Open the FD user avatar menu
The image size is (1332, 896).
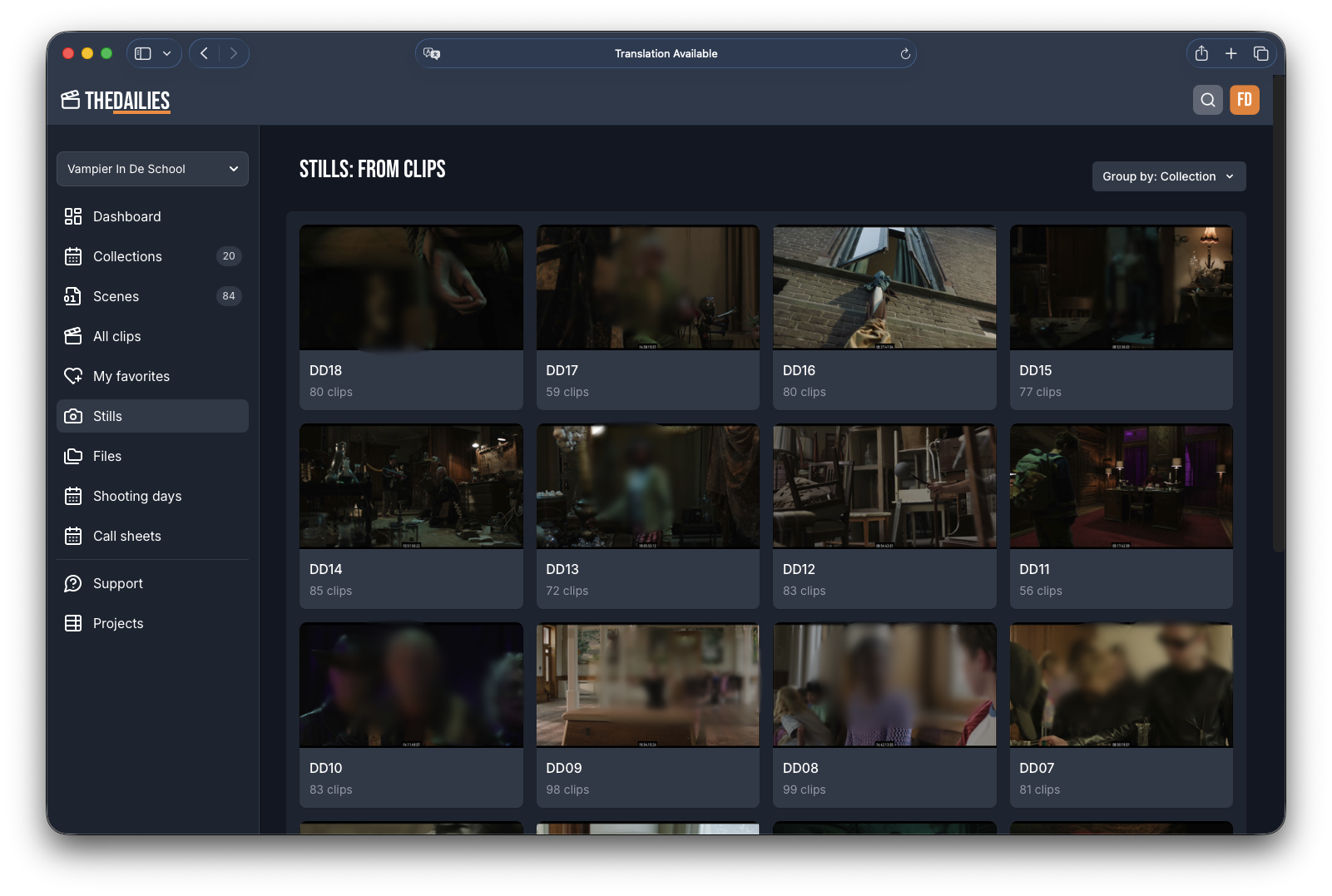1245,100
